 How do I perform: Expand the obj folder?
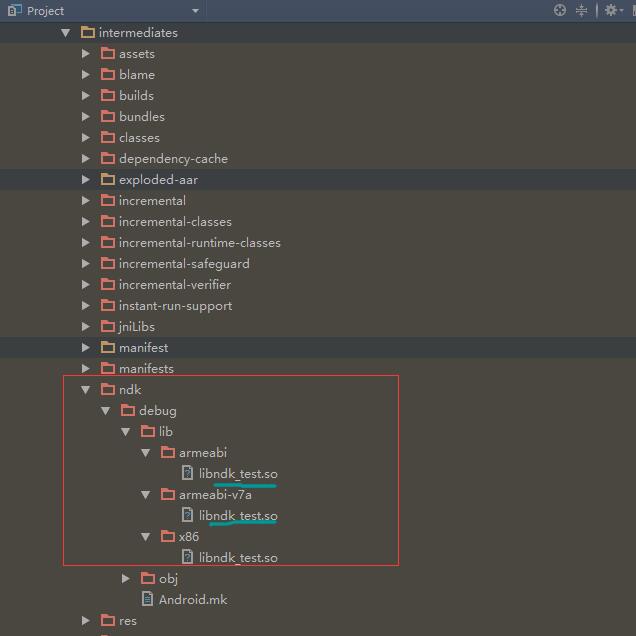(x=125, y=578)
